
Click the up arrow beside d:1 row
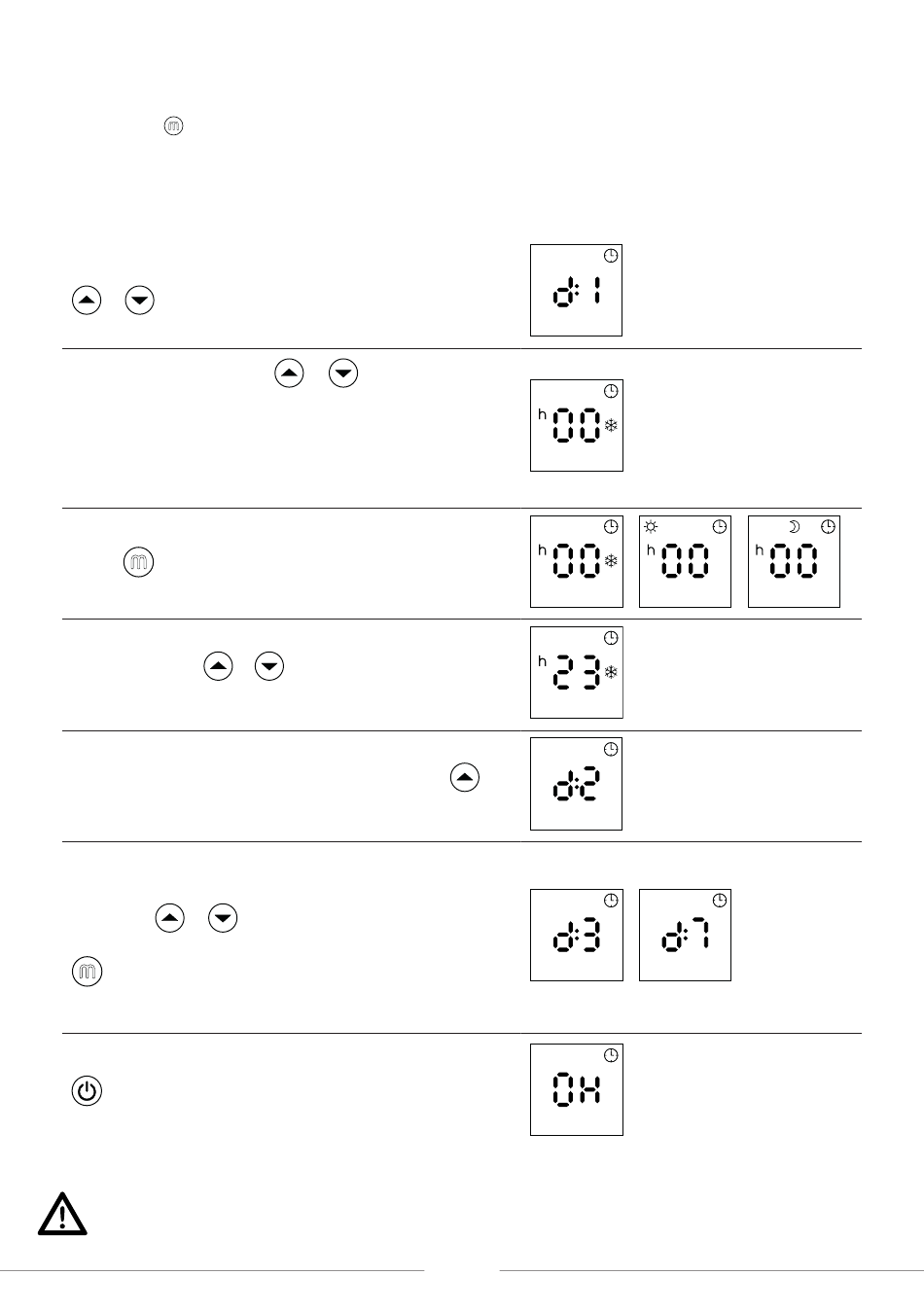(x=88, y=301)
